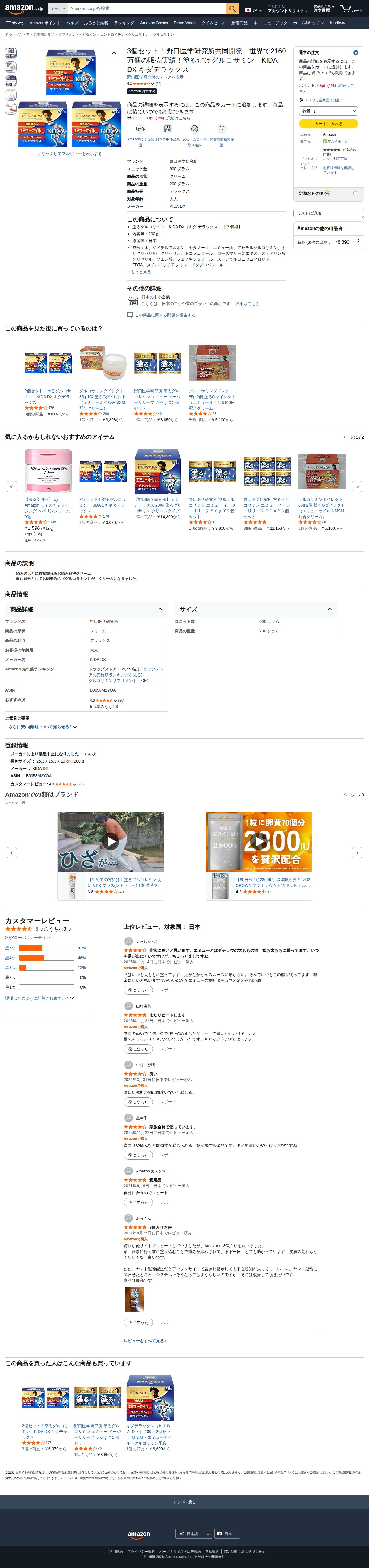Click the orange search magnifier button

pos(232,9)
